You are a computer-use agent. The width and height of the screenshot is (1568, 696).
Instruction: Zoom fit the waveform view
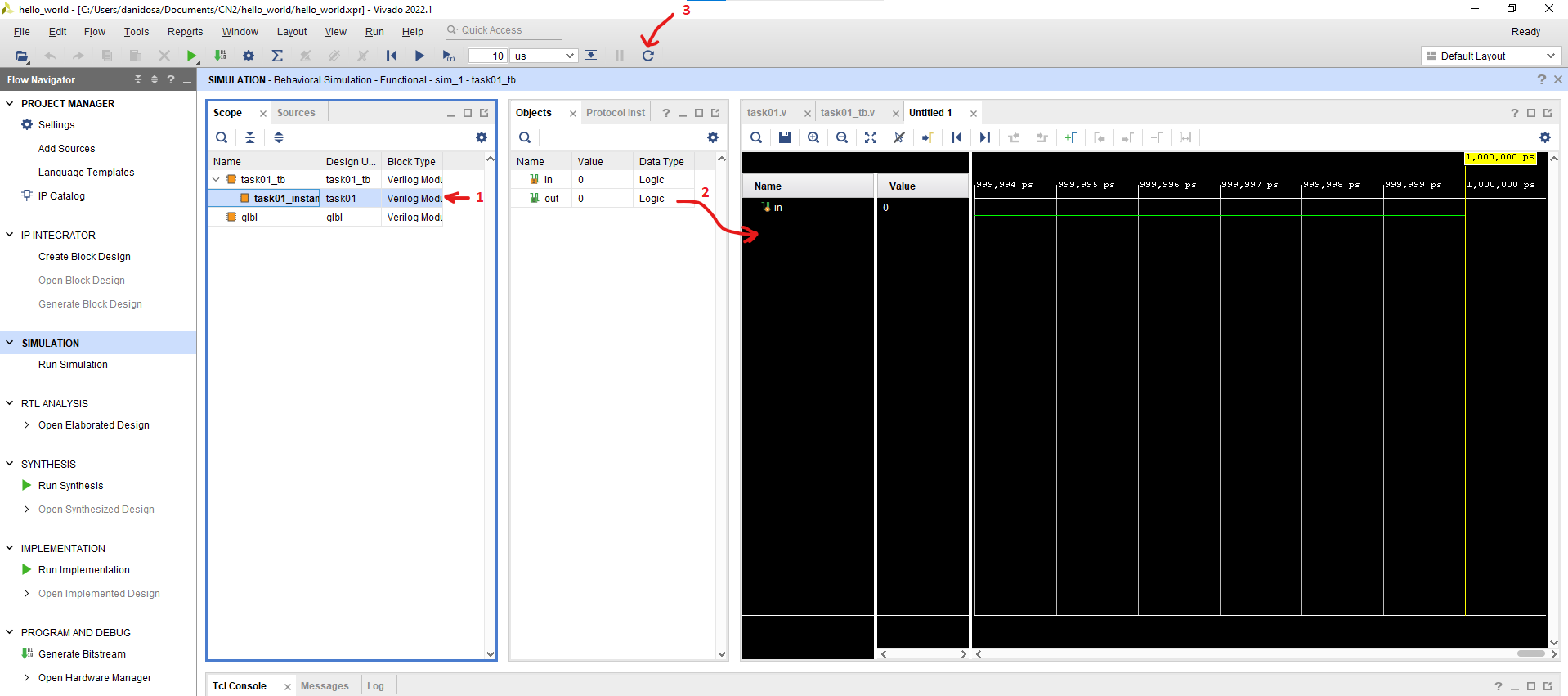click(871, 137)
